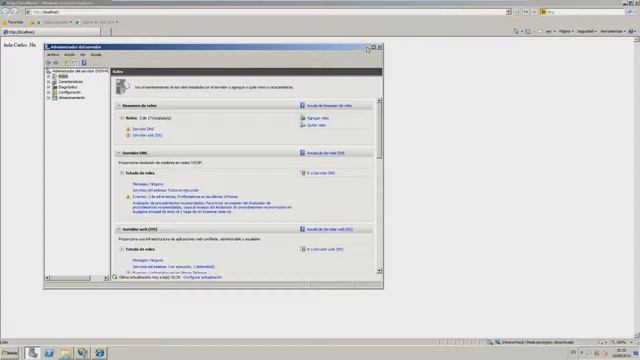
Task: Open Windows Explorer folder from the taskbar
Action: coord(66,353)
